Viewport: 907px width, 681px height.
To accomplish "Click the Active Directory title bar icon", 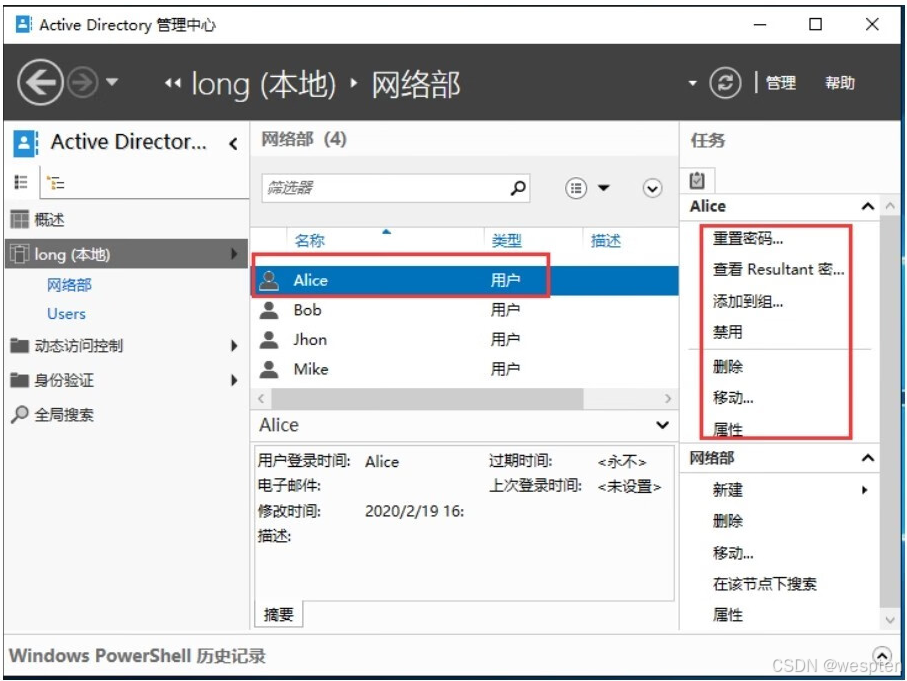I will click(24, 24).
